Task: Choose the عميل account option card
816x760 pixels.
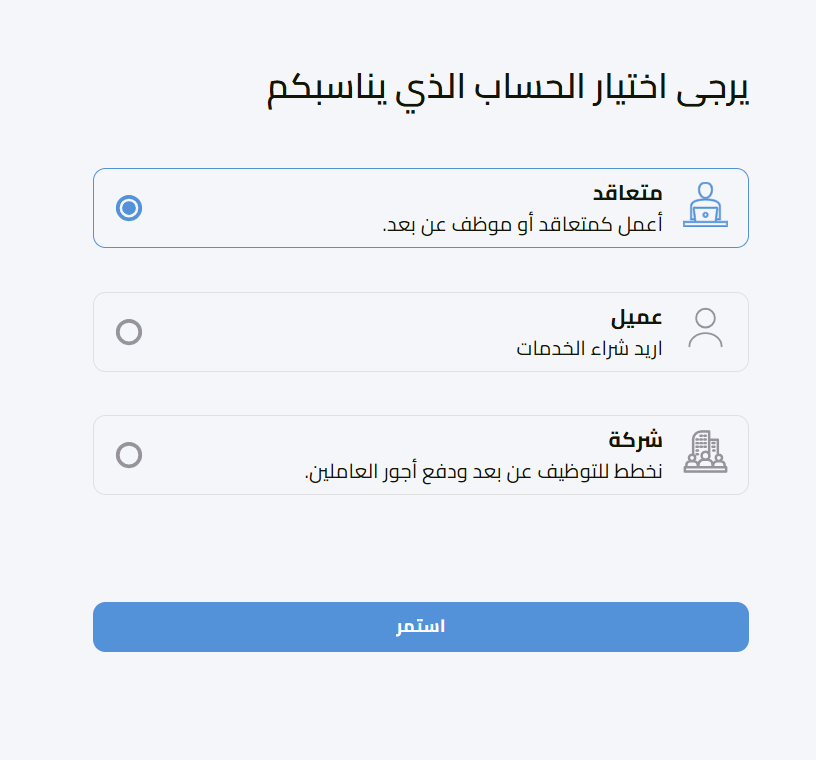Action: coord(420,332)
